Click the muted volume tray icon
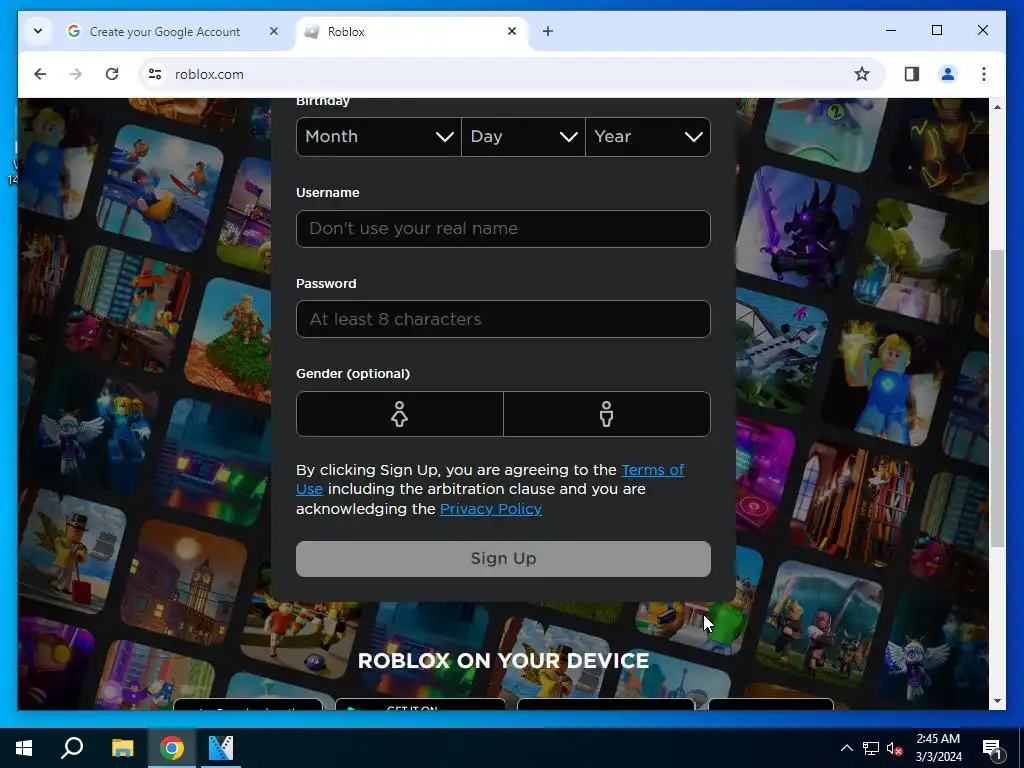This screenshot has width=1024, height=768. coord(895,748)
